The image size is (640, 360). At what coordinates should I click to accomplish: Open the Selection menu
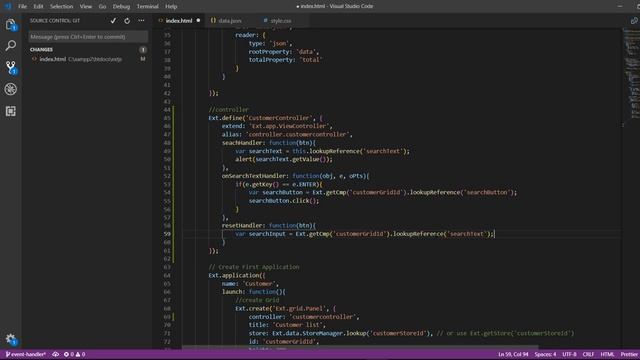tap(61, 6)
